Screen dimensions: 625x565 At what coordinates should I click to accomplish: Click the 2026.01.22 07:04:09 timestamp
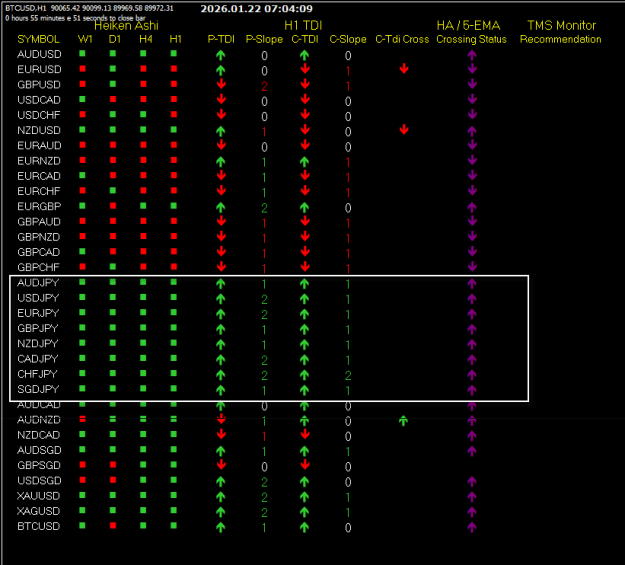coord(256,9)
